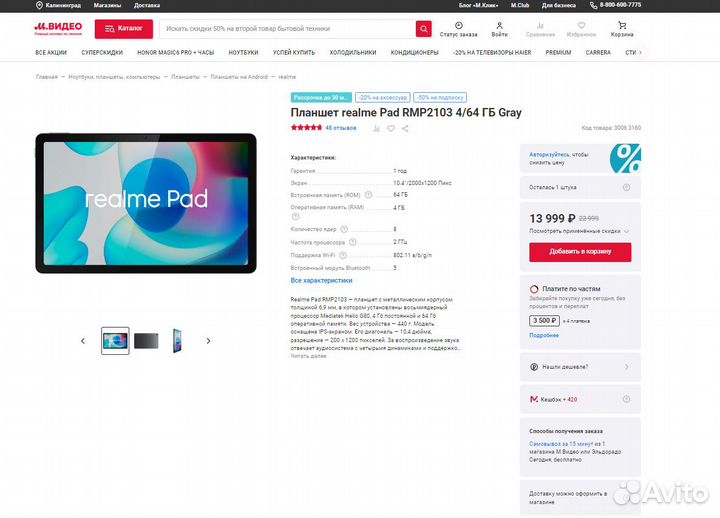Viewport: 720px width, 518px height.
Task: Click the search magnifier button
Action: [x=424, y=29]
